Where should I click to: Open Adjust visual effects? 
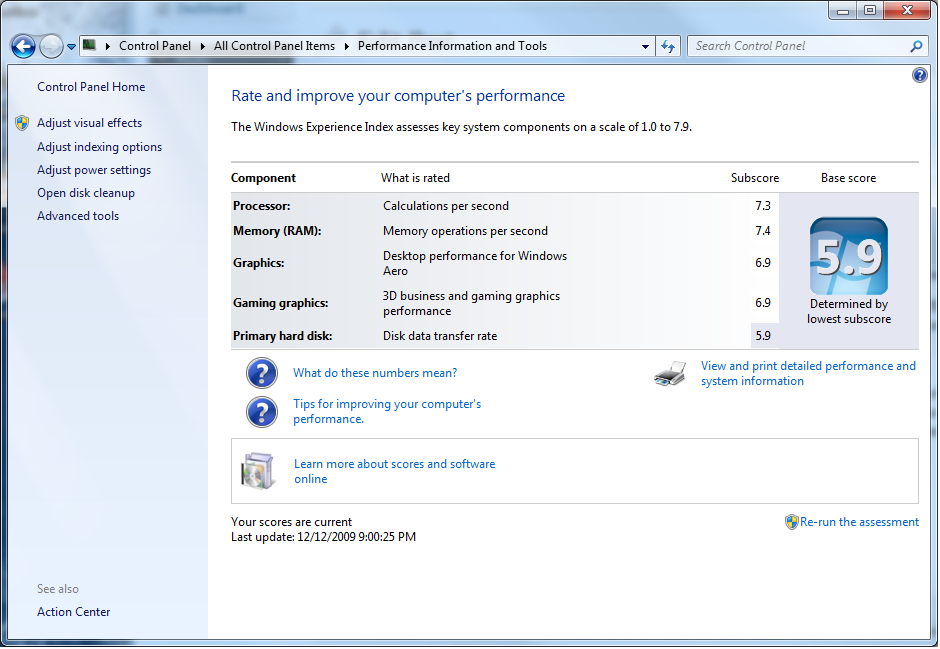89,123
